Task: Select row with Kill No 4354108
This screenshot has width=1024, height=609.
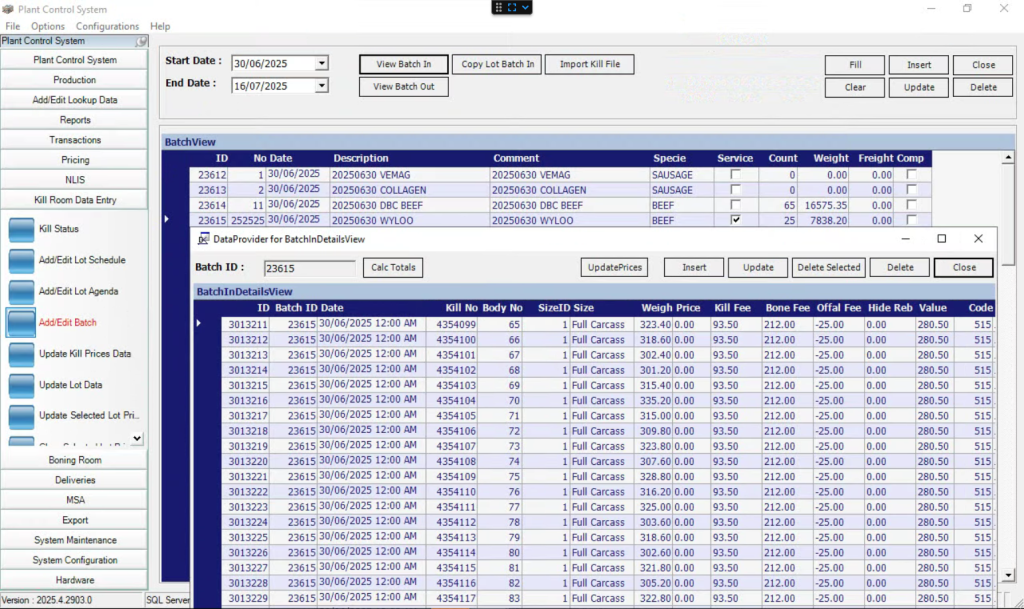Action: tap(607, 461)
